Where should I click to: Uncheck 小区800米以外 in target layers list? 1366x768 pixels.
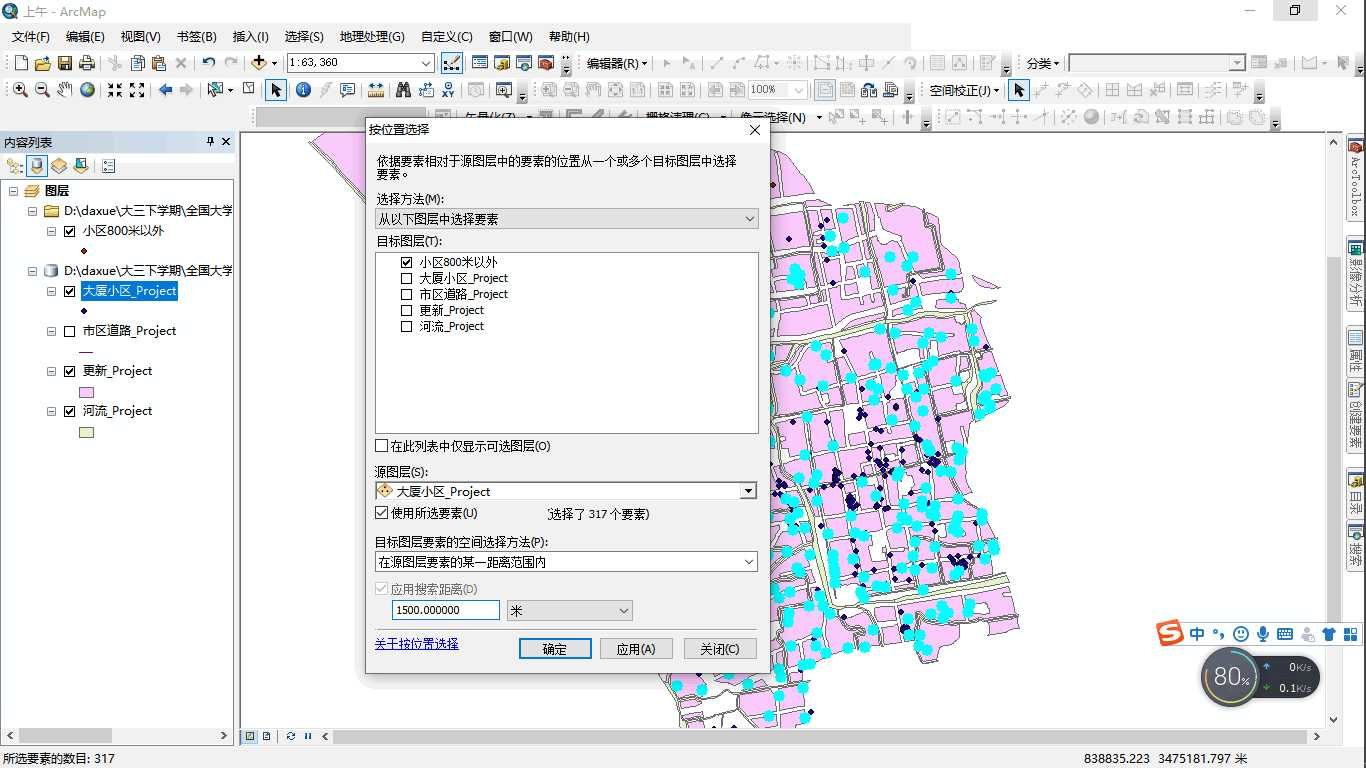[406, 262]
